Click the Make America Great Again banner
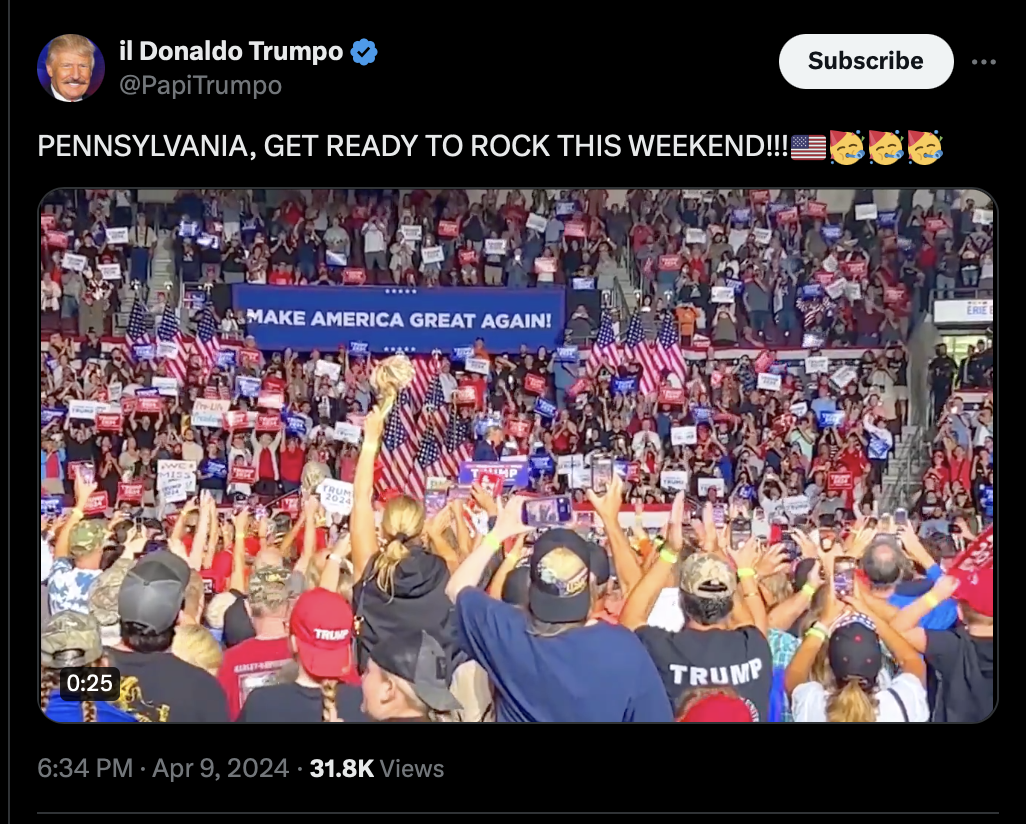This screenshot has width=1026, height=824. (399, 319)
